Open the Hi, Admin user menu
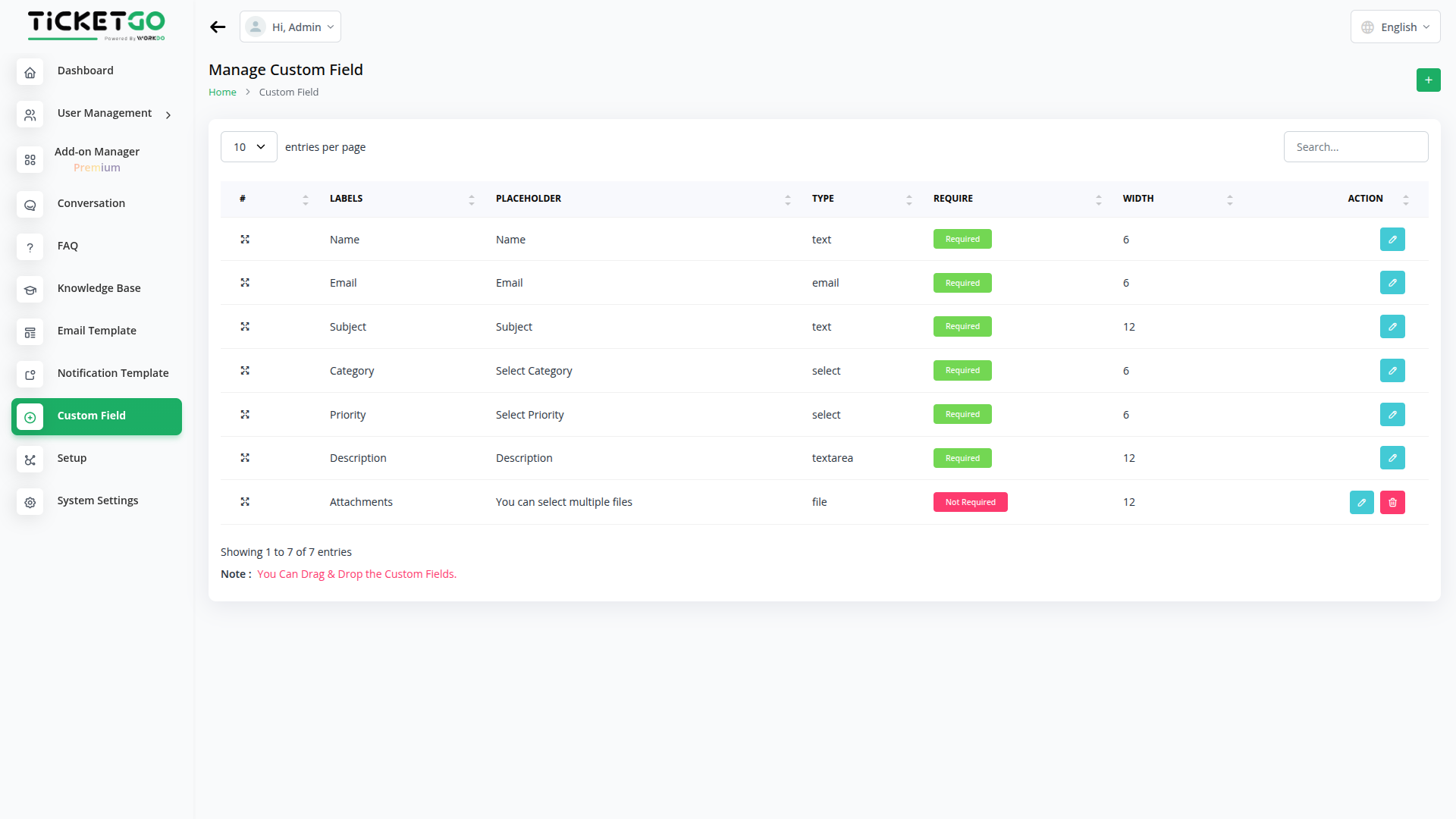The width and height of the screenshot is (1456, 819). (x=290, y=27)
